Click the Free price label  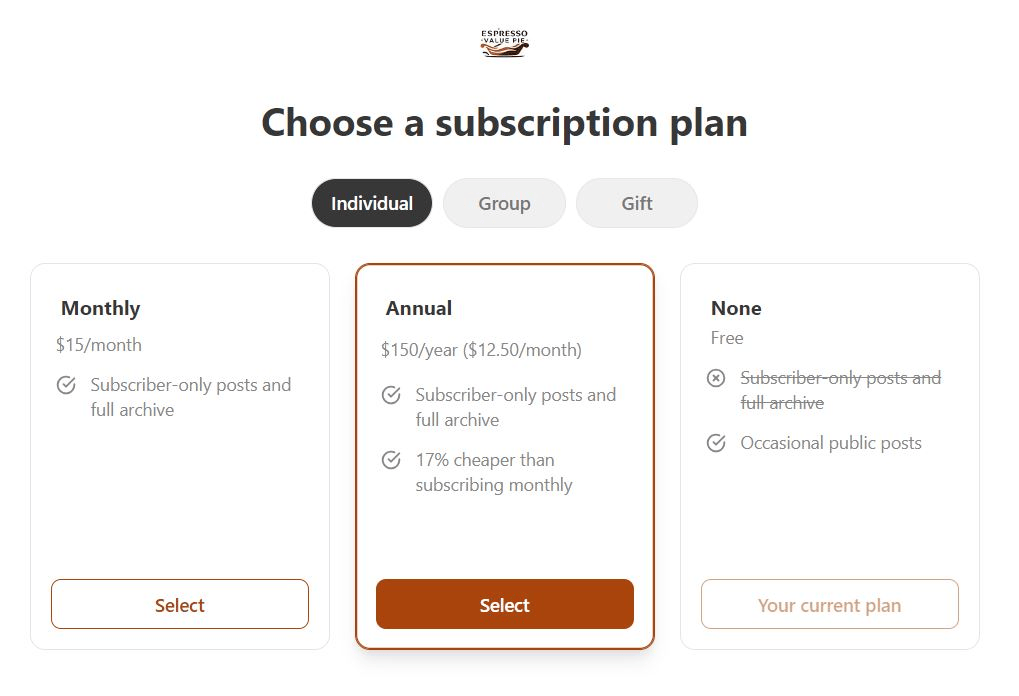click(727, 338)
